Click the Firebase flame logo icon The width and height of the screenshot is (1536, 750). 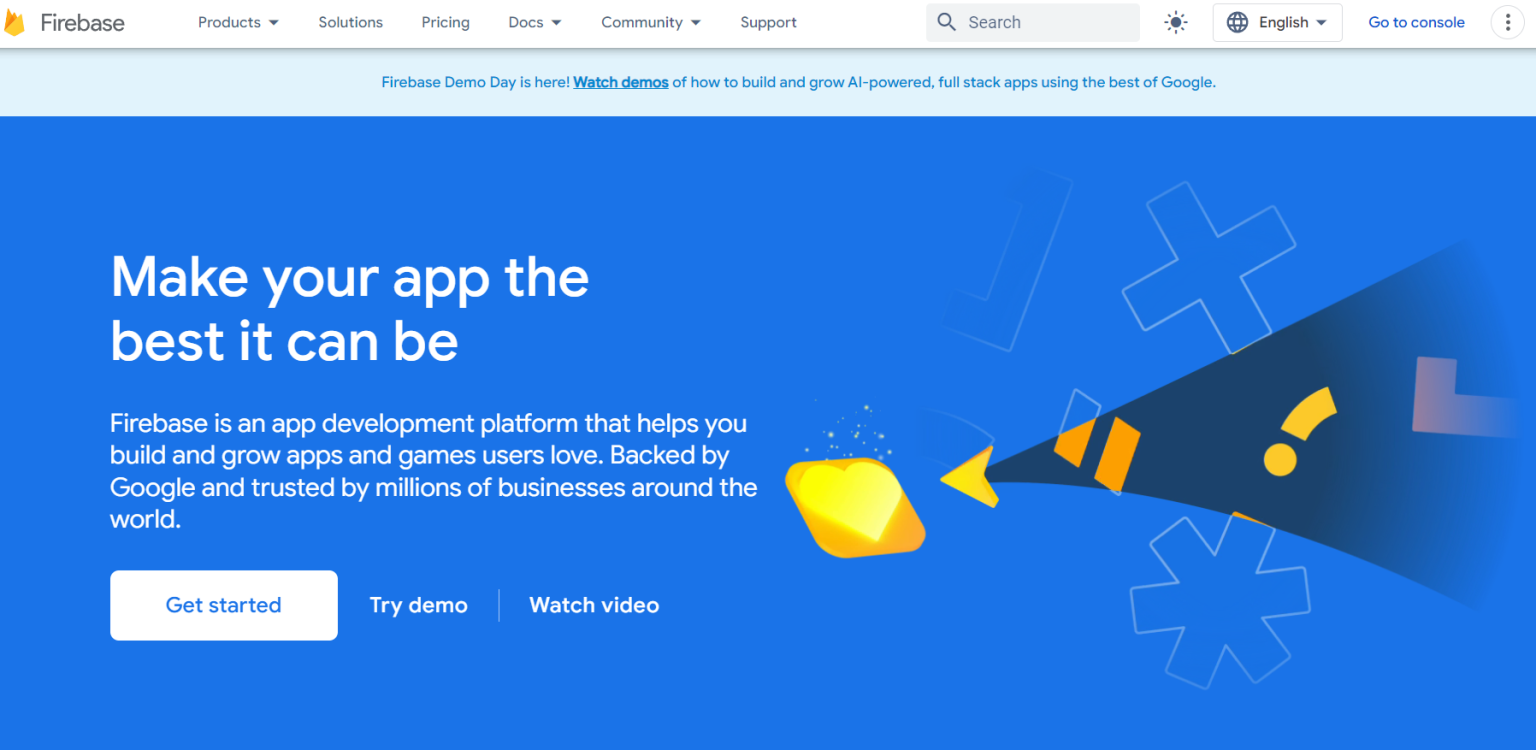pyautogui.click(x=14, y=23)
